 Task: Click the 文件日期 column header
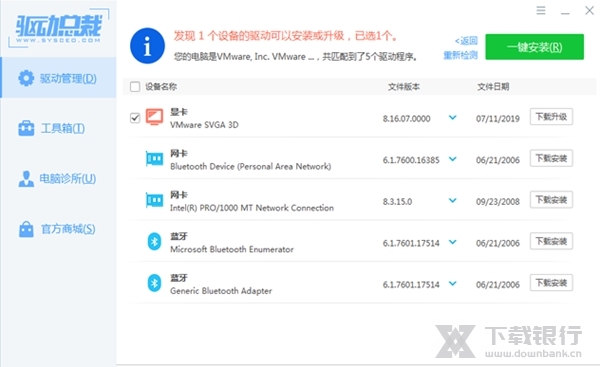pyautogui.click(x=493, y=87)
